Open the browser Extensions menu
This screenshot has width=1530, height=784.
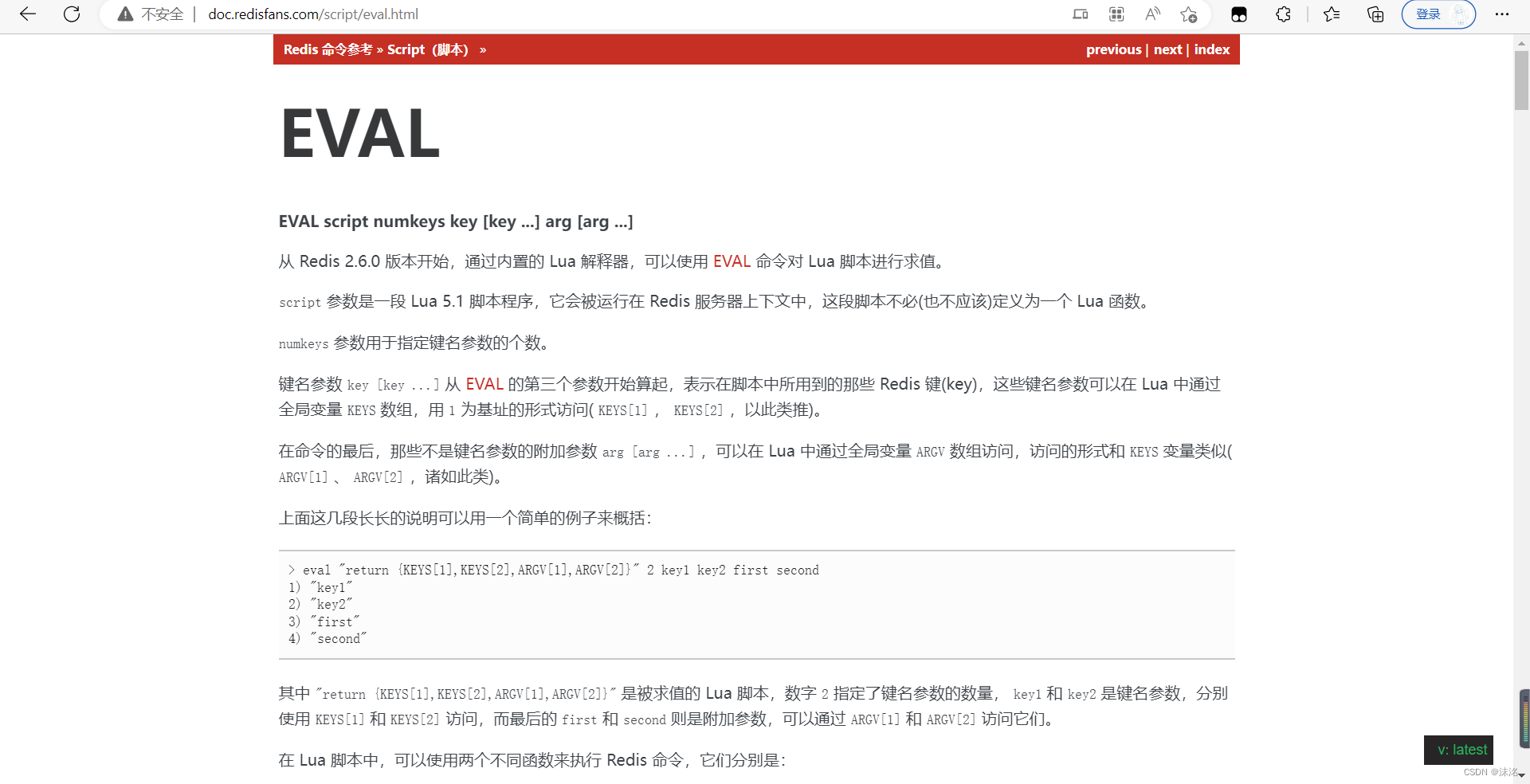pos(1282,14)
